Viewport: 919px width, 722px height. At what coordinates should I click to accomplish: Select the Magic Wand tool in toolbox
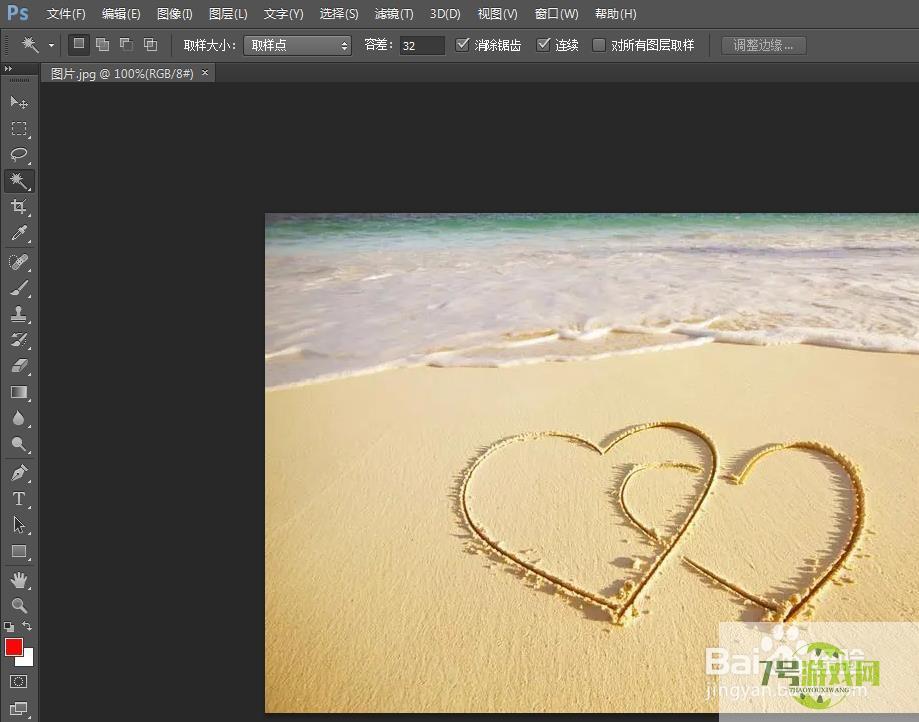point(19,181)
